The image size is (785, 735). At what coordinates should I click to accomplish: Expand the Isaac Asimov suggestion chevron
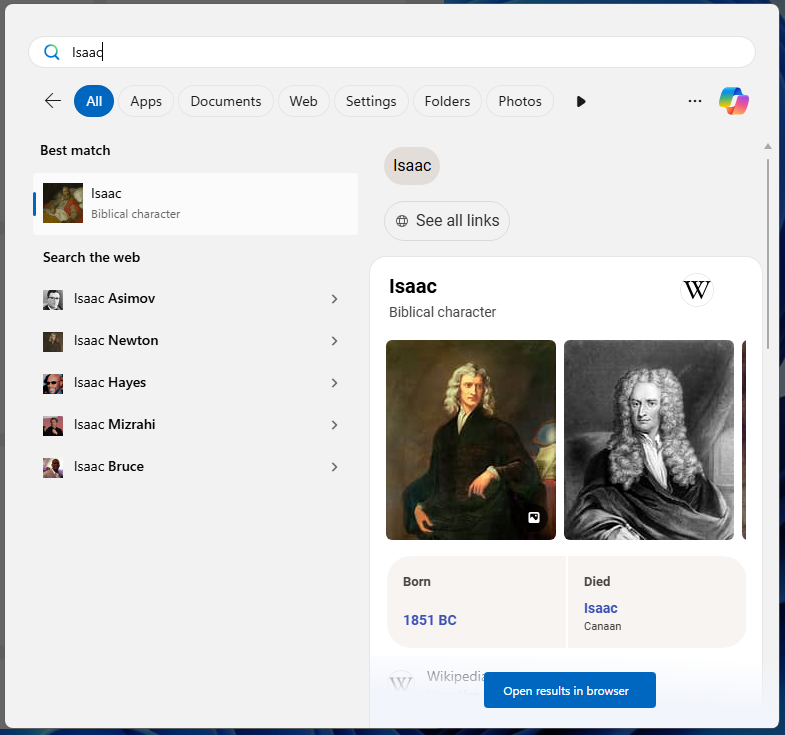point(334,299)
